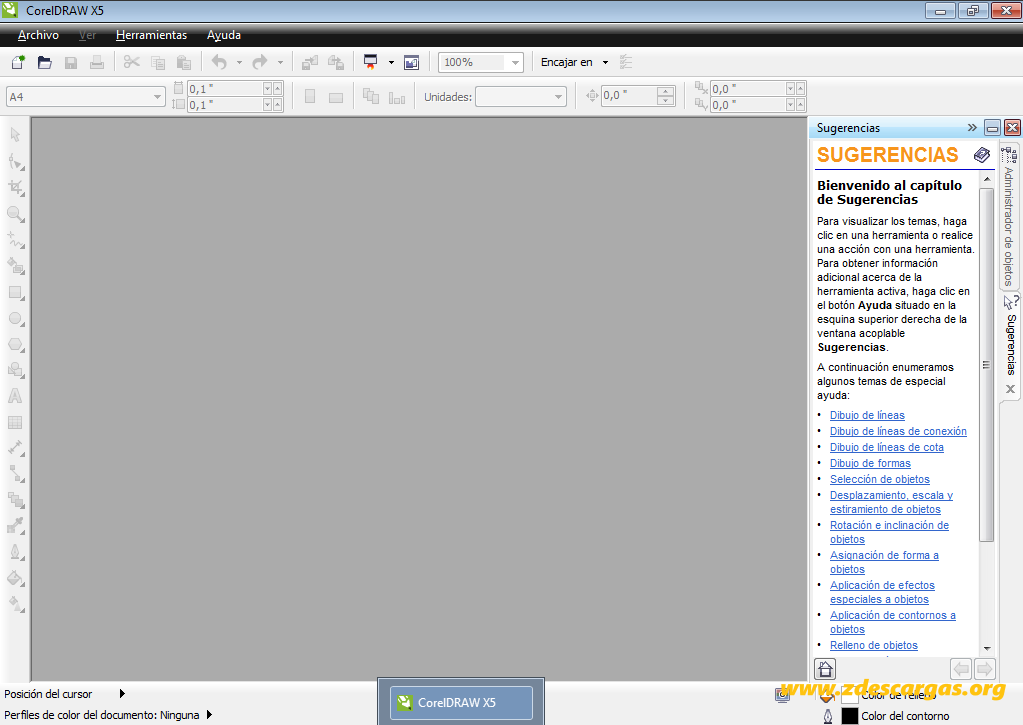
Task: Click the Cut scissors icon
Action: click(131, 63)
